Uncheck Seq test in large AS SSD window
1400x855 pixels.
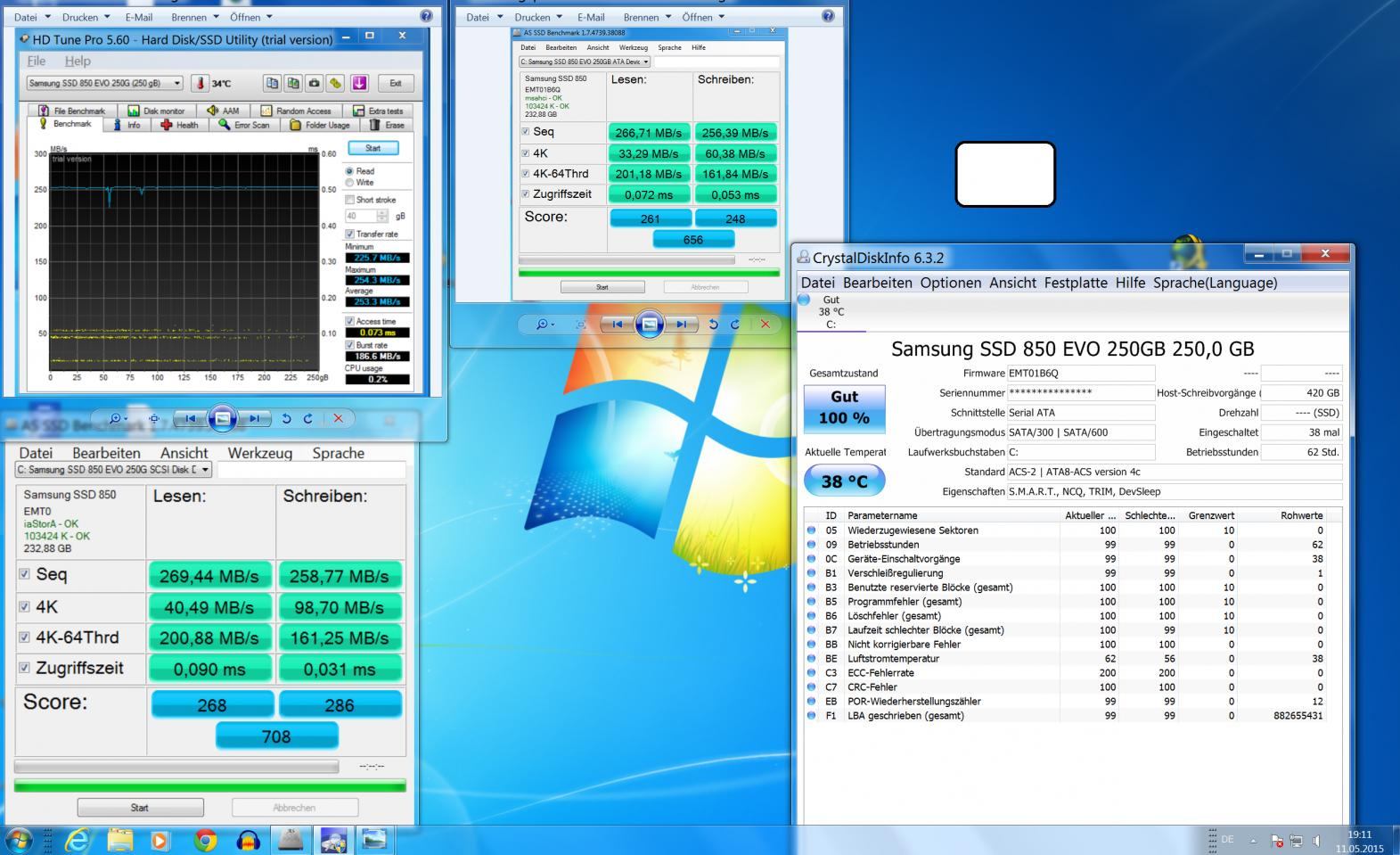25,574
